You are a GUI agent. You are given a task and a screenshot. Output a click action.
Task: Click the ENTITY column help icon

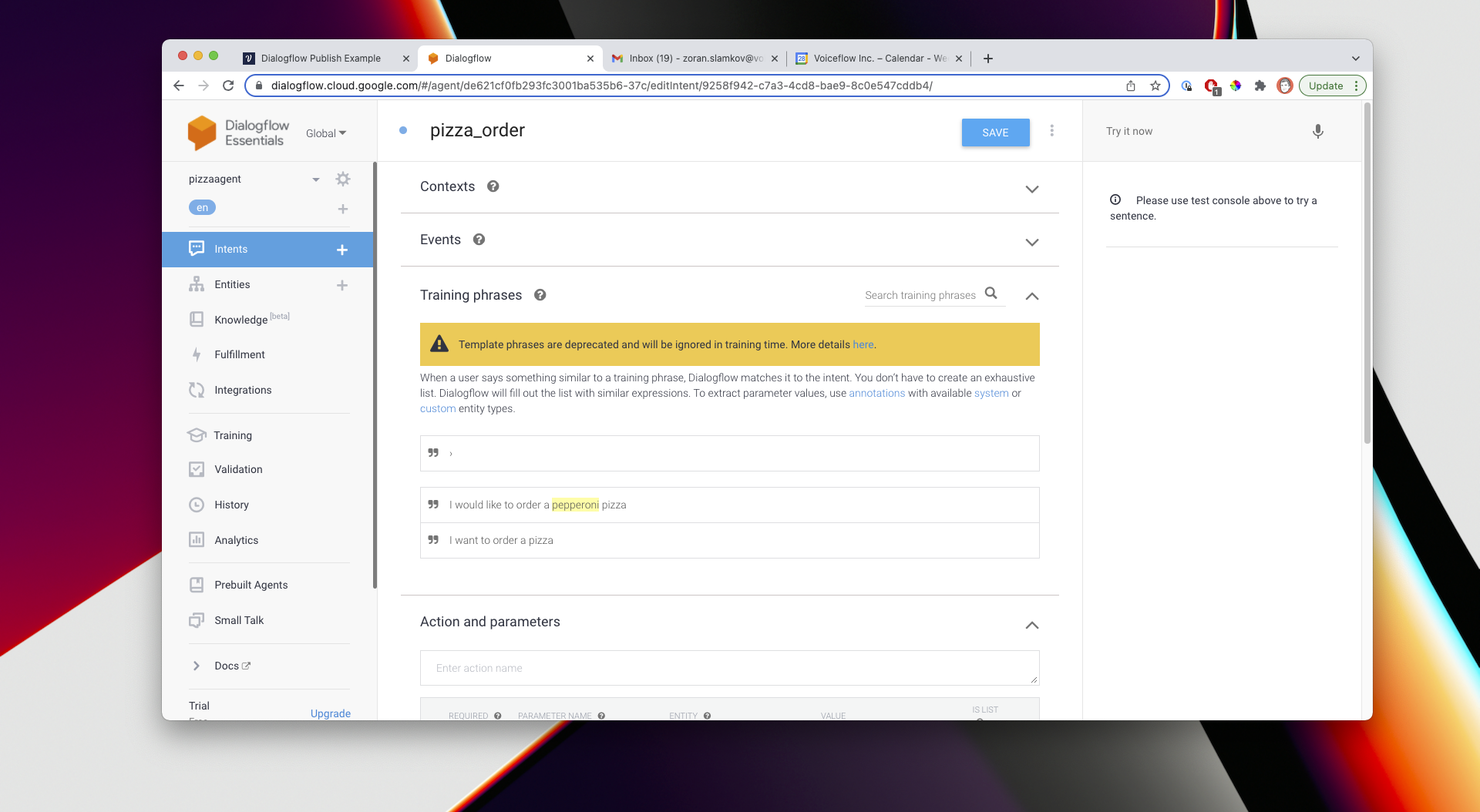tap(707, 716)
